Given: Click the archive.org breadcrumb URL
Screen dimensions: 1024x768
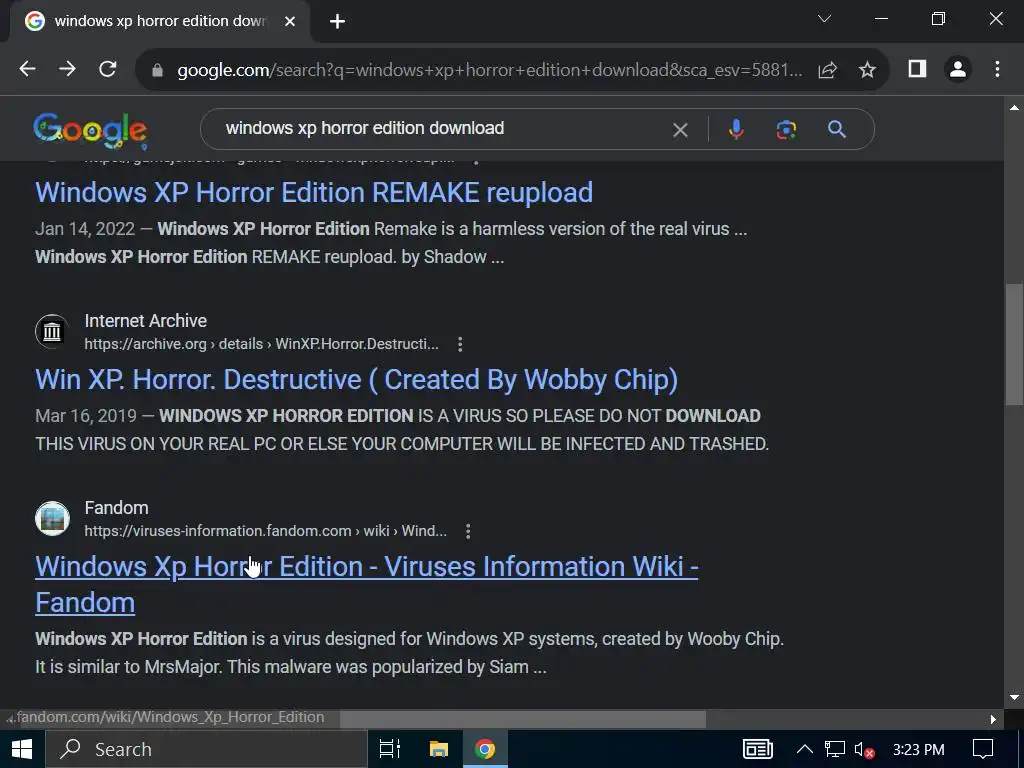Looking at the screenshot, I should (x=261, y=344).
